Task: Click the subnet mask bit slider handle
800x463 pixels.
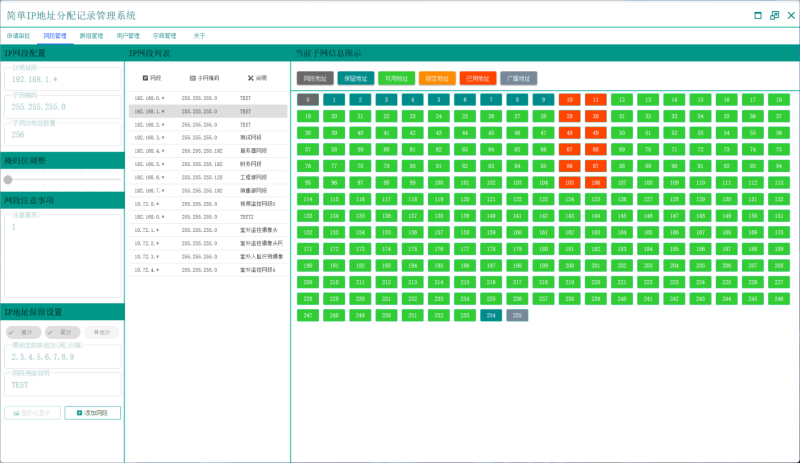Action: tap(8, 180)
